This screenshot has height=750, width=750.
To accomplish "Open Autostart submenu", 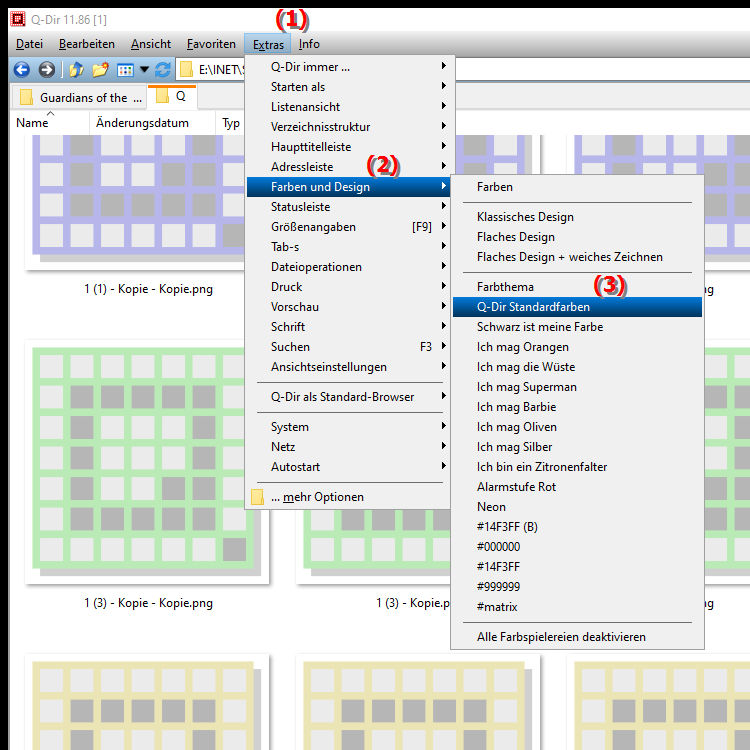I will [x=348, y=467].
